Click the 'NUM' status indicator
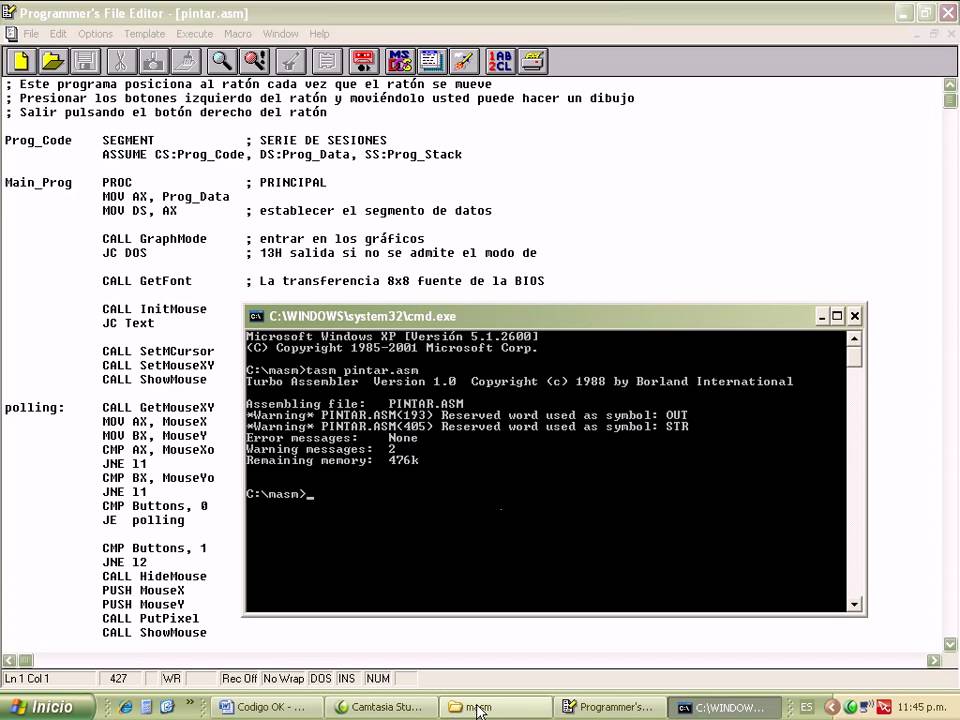This screenshot has height=720, width=960. tap(378, 678)
